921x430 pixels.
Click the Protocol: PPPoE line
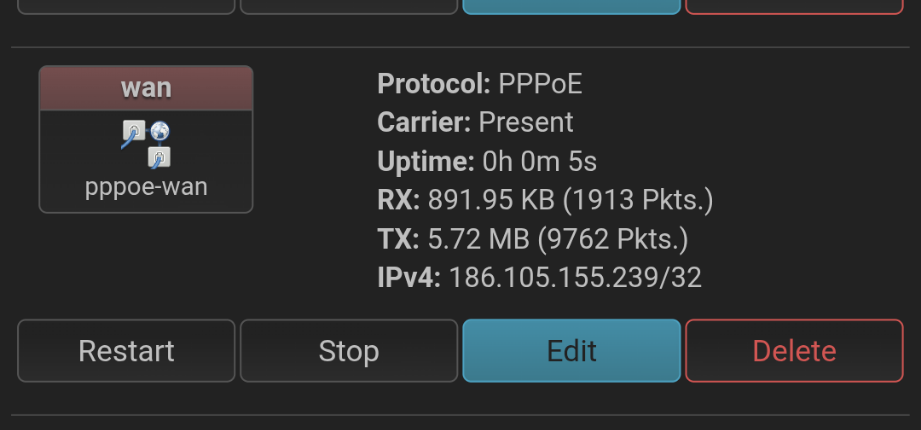(480, 84)
